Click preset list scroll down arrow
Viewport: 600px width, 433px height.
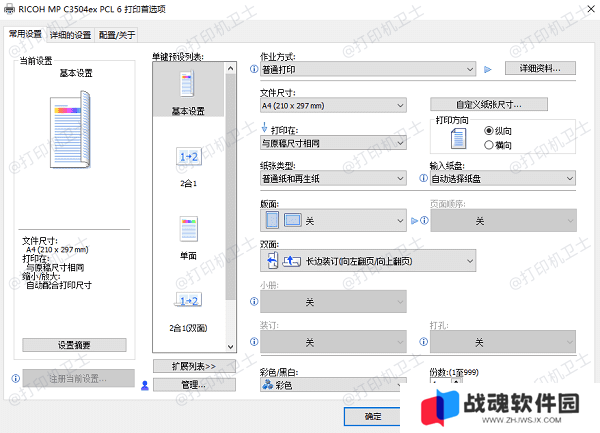pos(230,347)
